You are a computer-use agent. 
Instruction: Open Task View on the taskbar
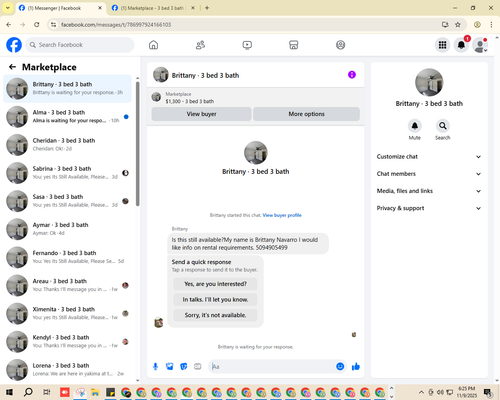point(47,392)
